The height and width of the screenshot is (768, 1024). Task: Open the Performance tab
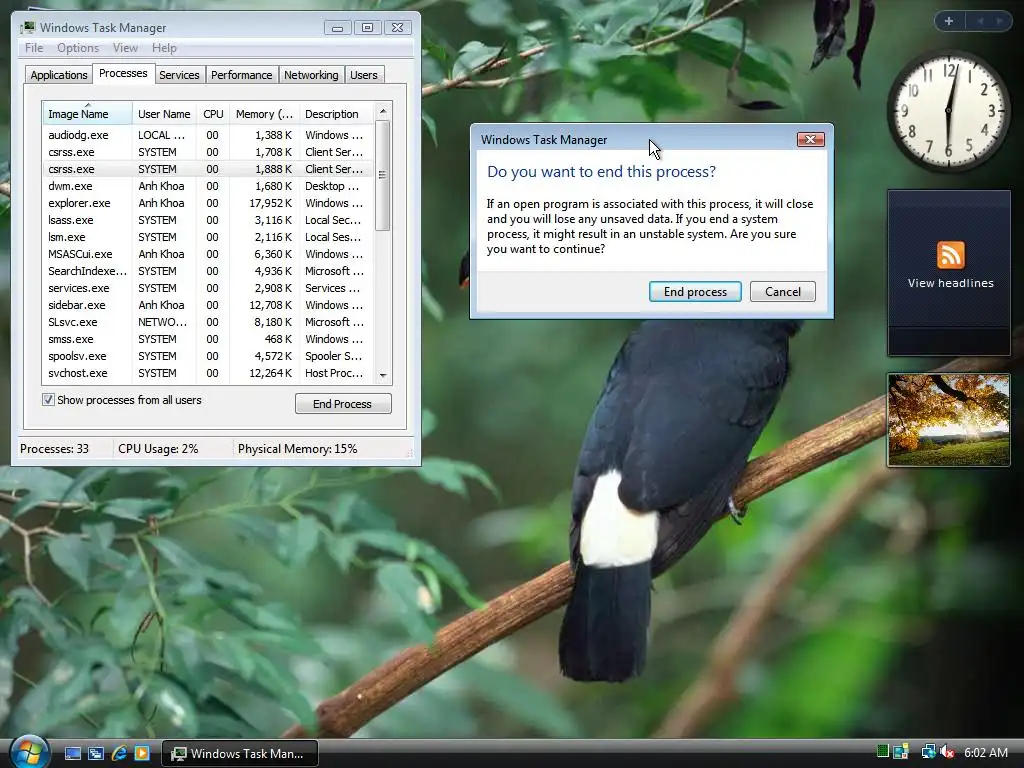point(241,75)
